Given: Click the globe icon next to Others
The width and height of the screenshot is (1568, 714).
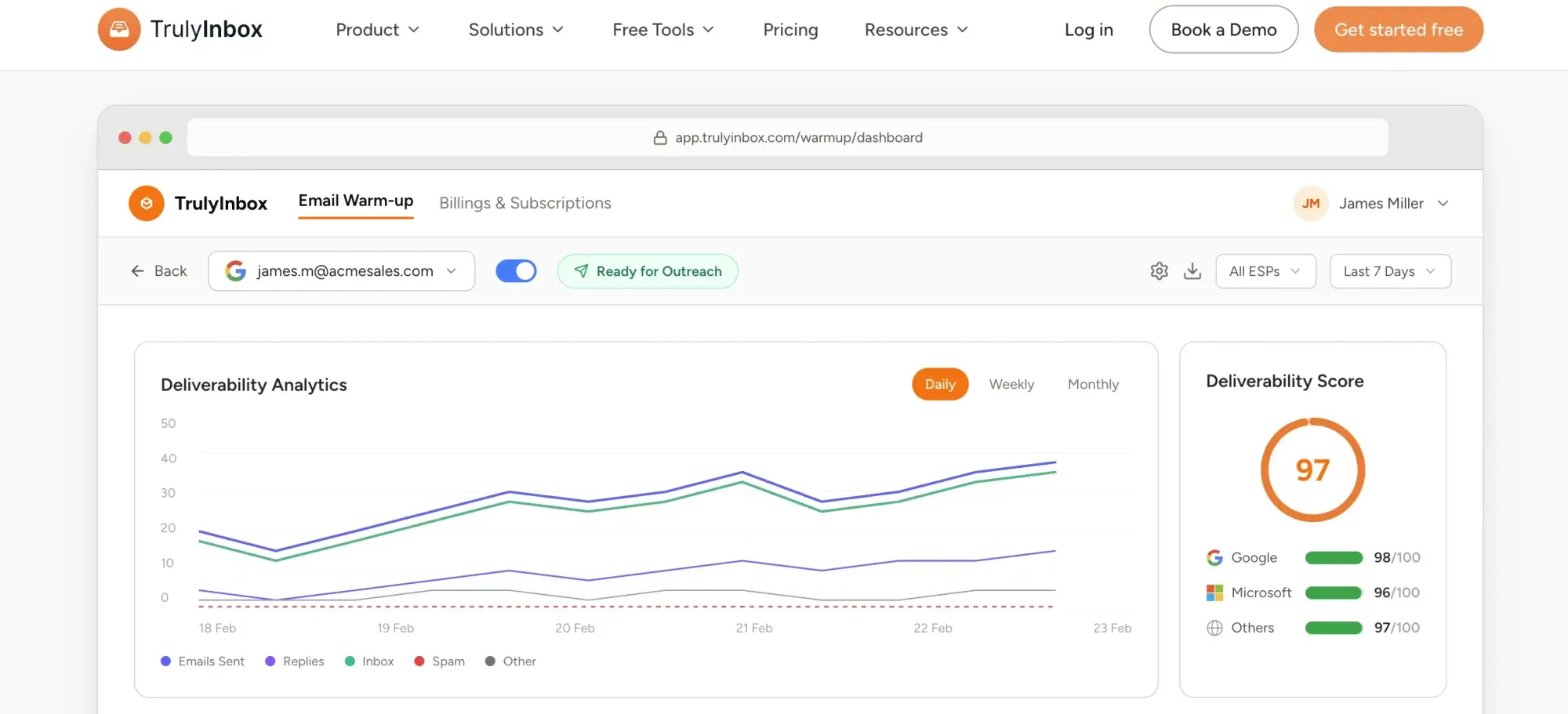Looking at the screenshot, I should tap(1214, 627).
